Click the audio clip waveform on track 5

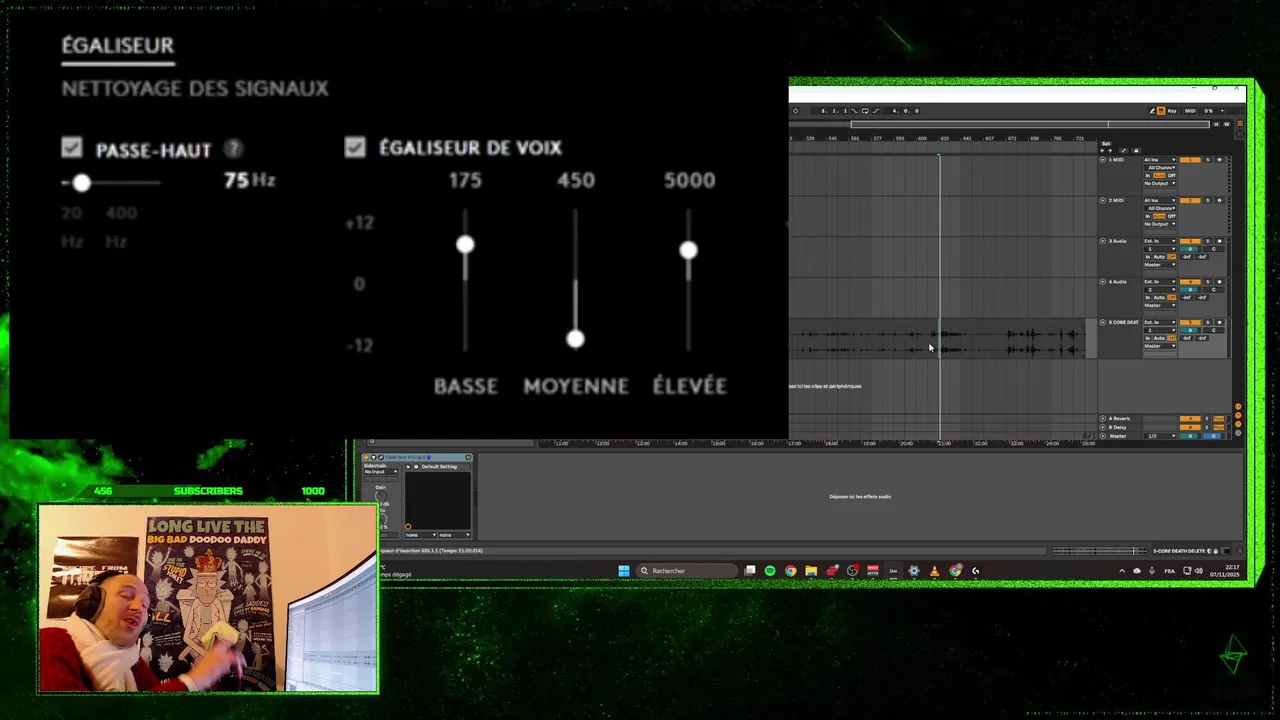[936, 342]
